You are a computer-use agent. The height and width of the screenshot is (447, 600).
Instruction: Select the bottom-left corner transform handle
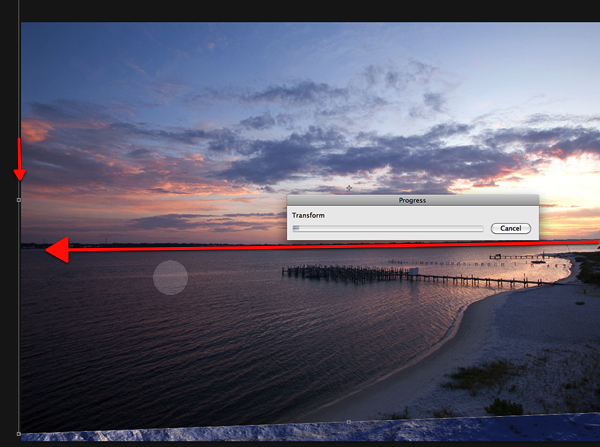[x=19, y=434]
